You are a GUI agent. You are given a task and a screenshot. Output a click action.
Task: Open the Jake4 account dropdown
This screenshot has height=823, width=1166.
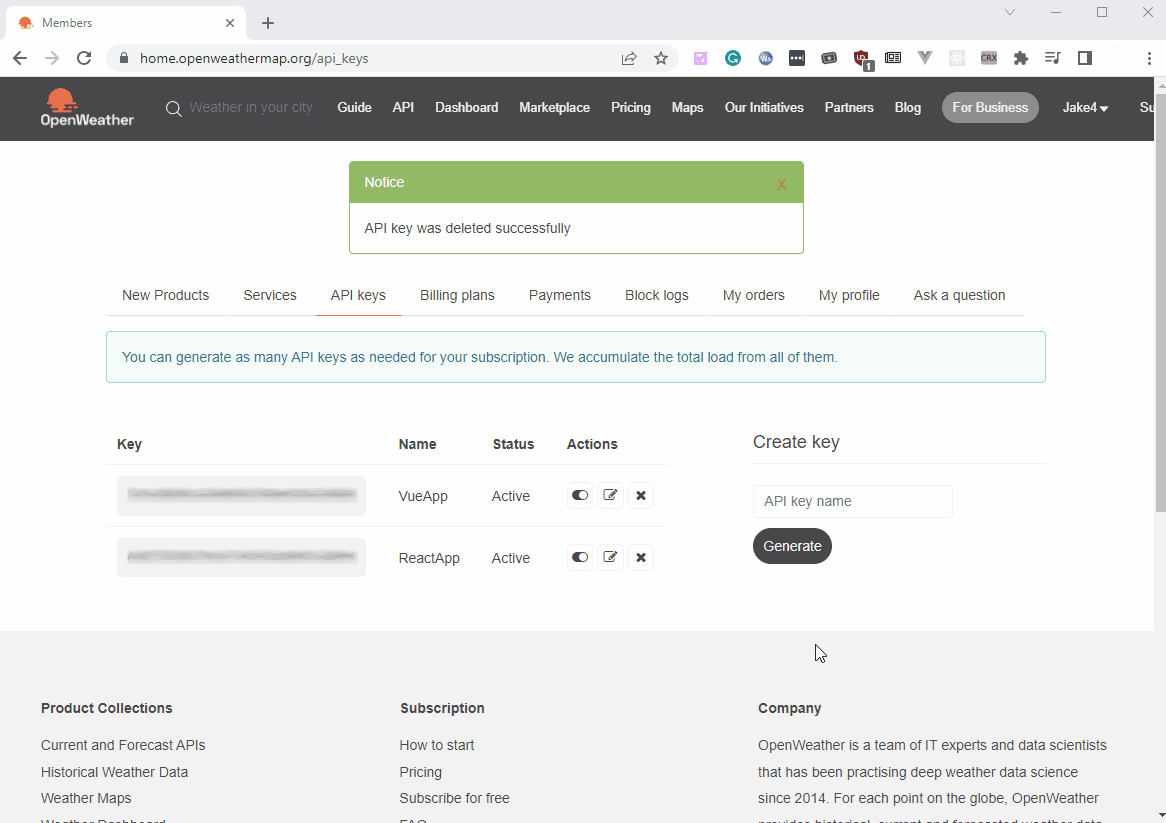click(x=1085, y=108)
